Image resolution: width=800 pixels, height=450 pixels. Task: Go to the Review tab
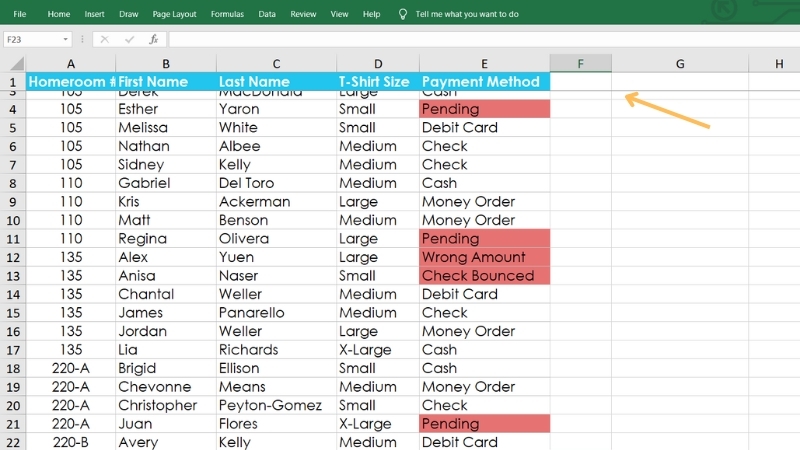coord(303,14)
